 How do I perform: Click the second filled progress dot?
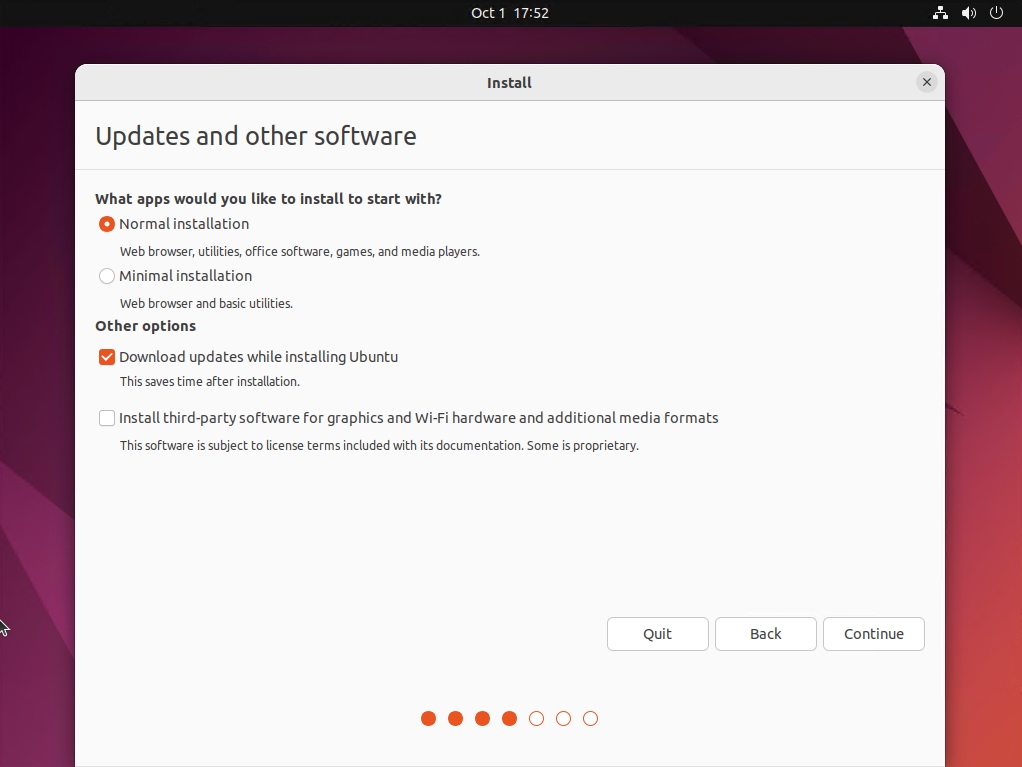(456, 718)
